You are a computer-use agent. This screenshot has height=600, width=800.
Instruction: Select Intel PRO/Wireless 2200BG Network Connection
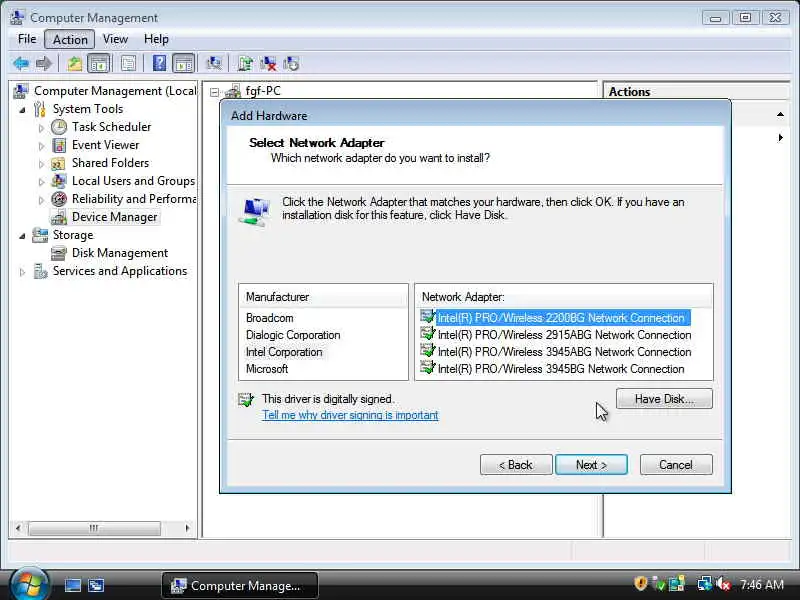555,318
